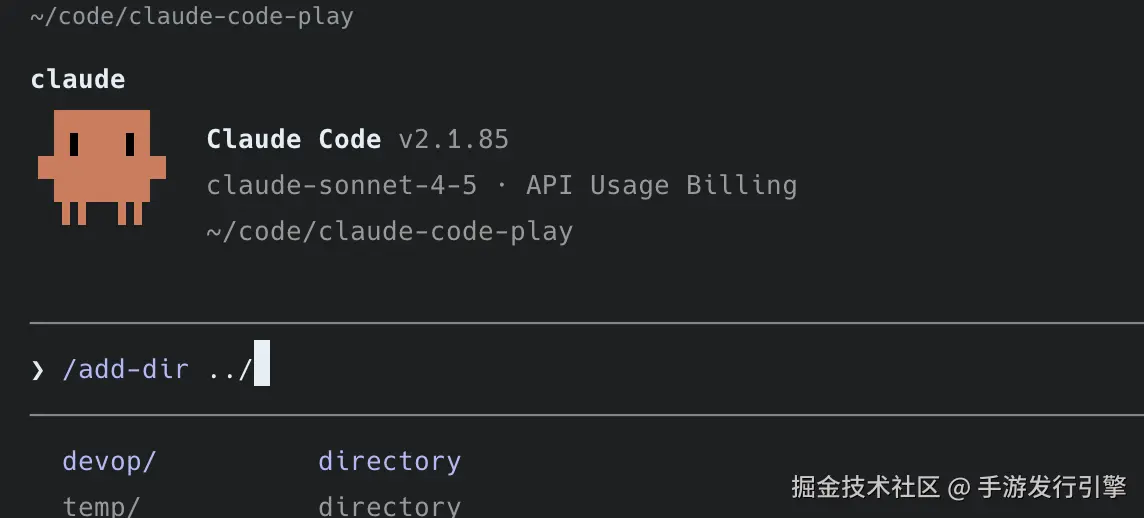Click the typed claude command line

(78, 79)
